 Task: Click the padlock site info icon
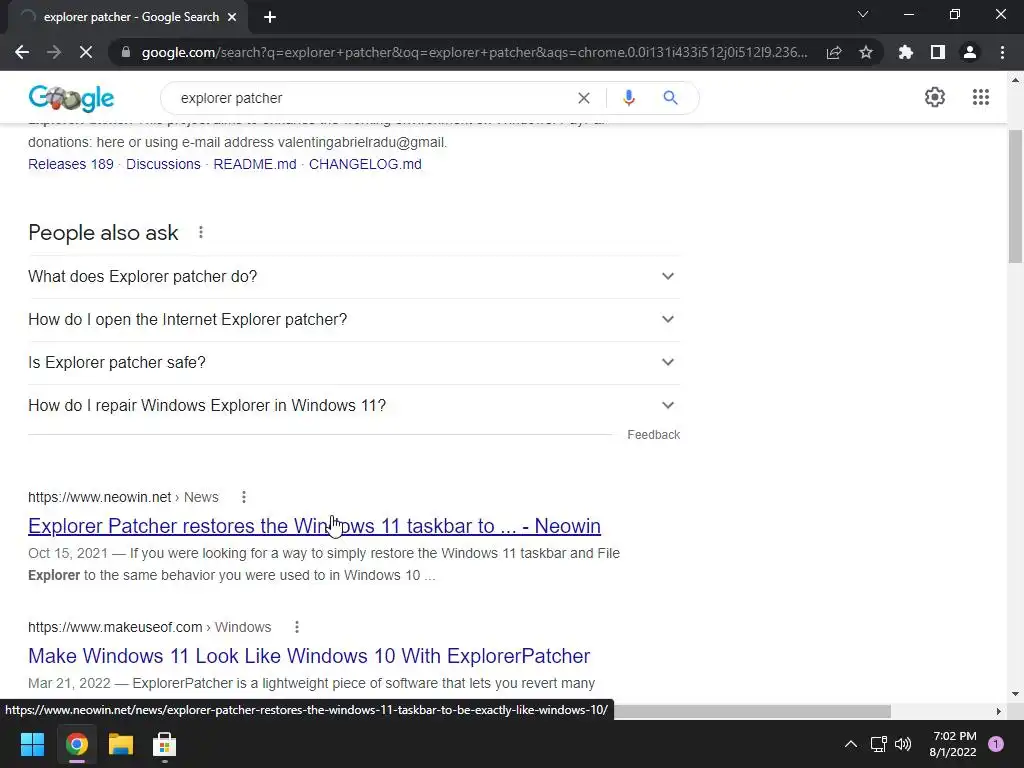125,52
